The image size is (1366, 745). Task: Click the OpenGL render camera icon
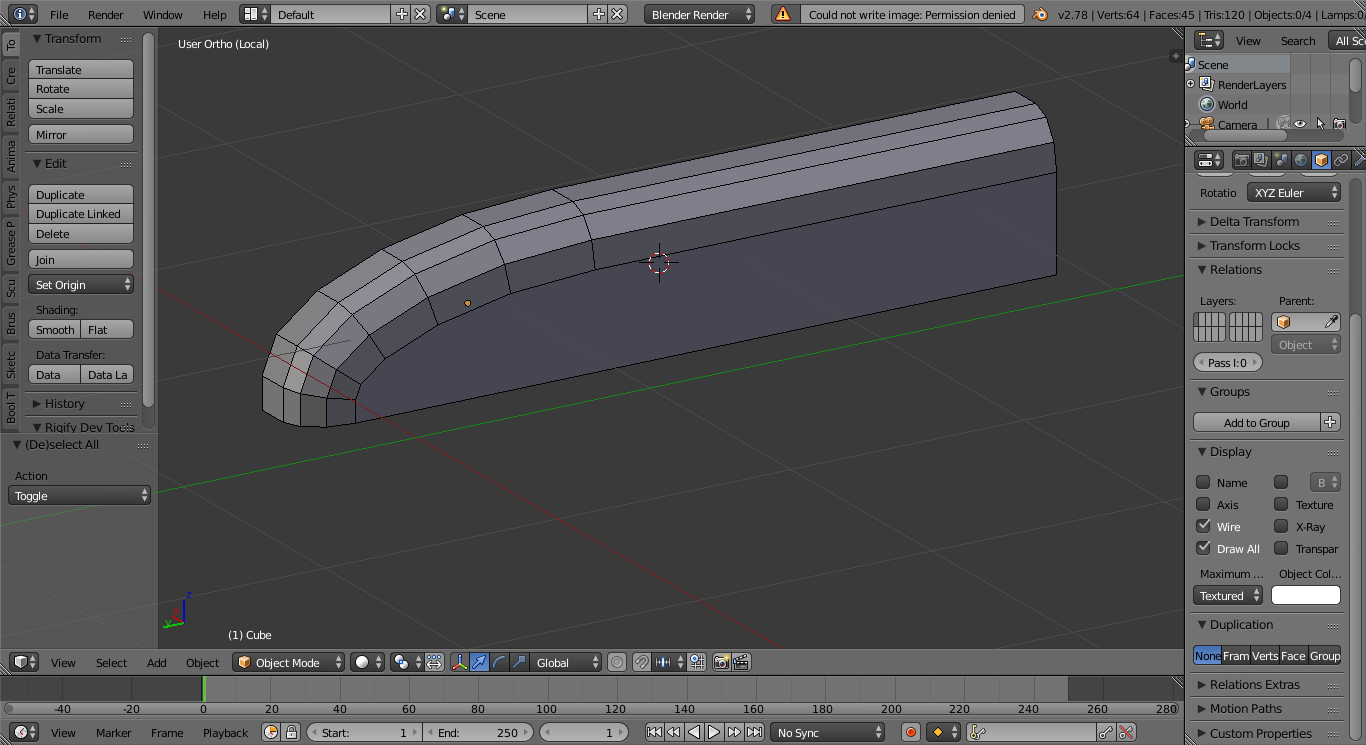(x=721, y=662)
